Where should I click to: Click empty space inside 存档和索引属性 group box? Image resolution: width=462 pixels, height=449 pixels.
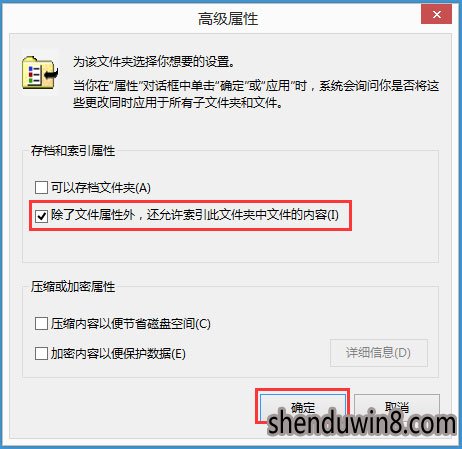click(x=230, y=247)
